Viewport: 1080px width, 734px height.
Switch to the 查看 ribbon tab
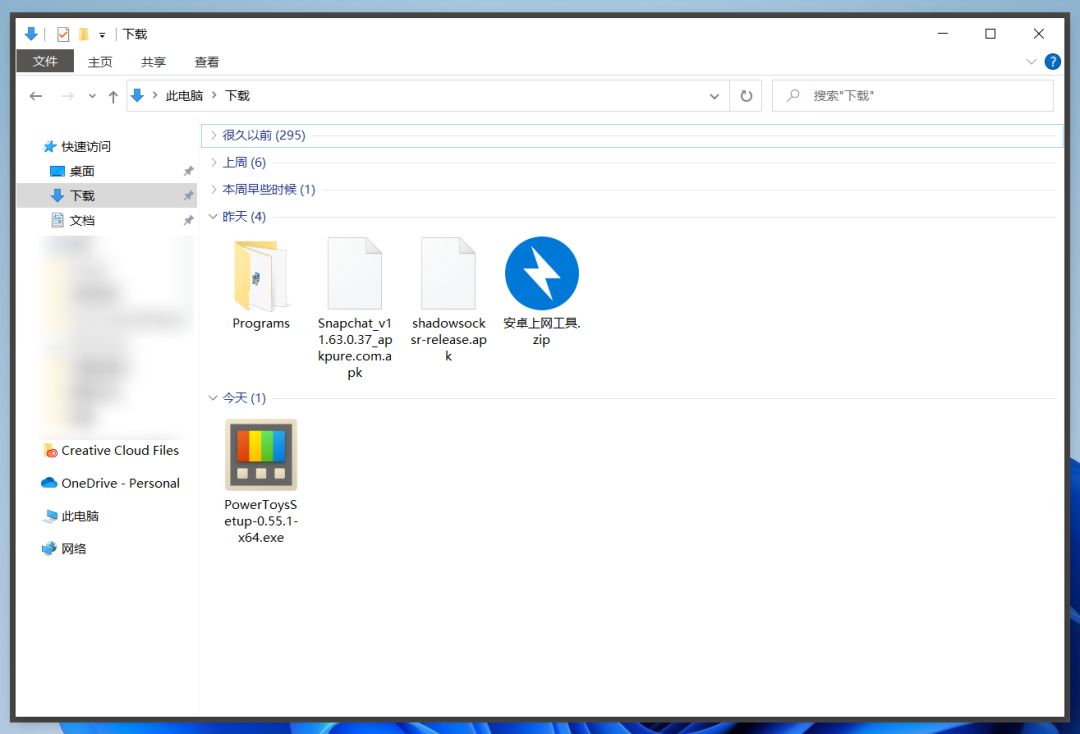207,62
